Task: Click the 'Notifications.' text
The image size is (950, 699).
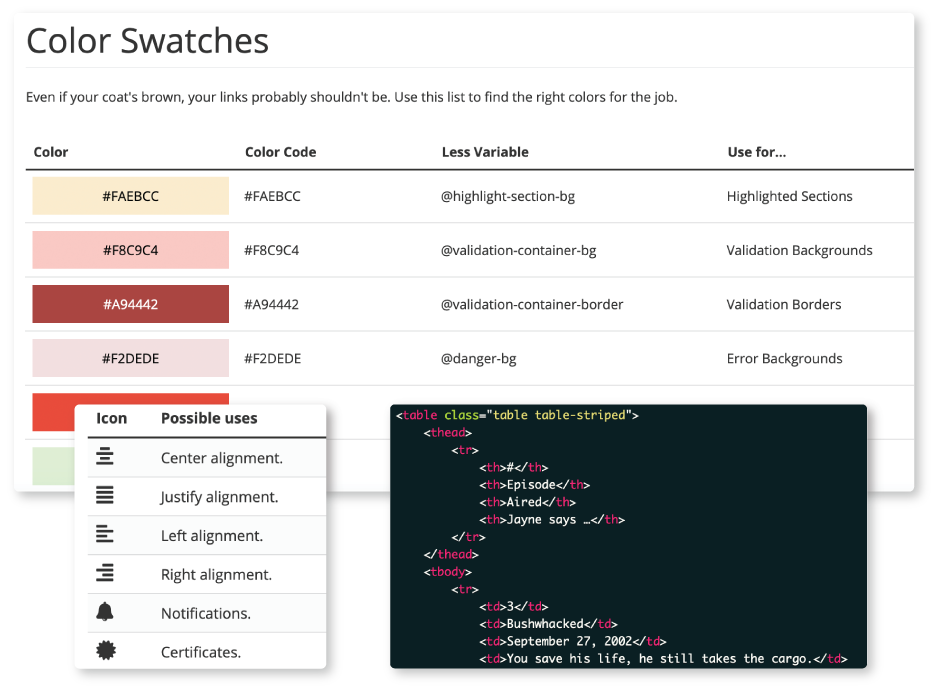Action: 206,613
